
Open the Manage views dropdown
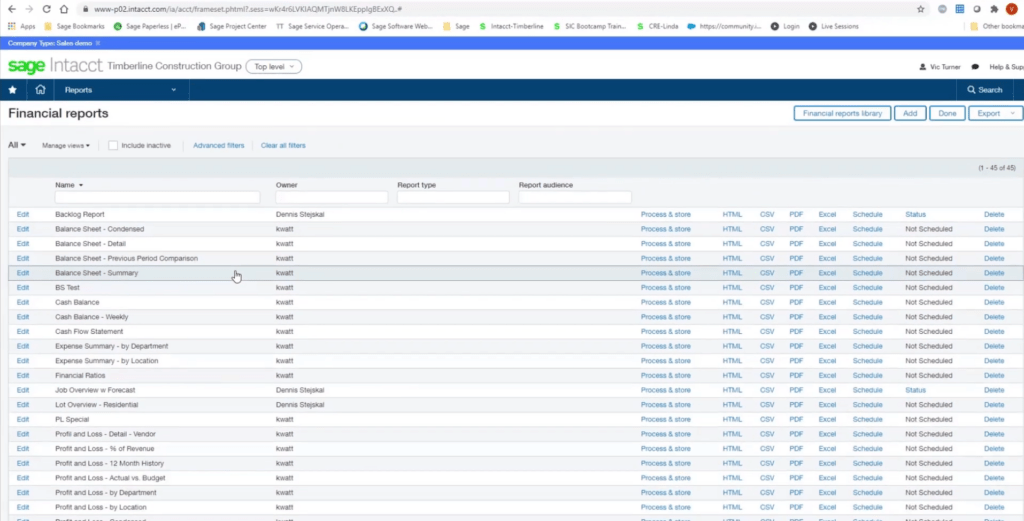click(x=66, y=146)
